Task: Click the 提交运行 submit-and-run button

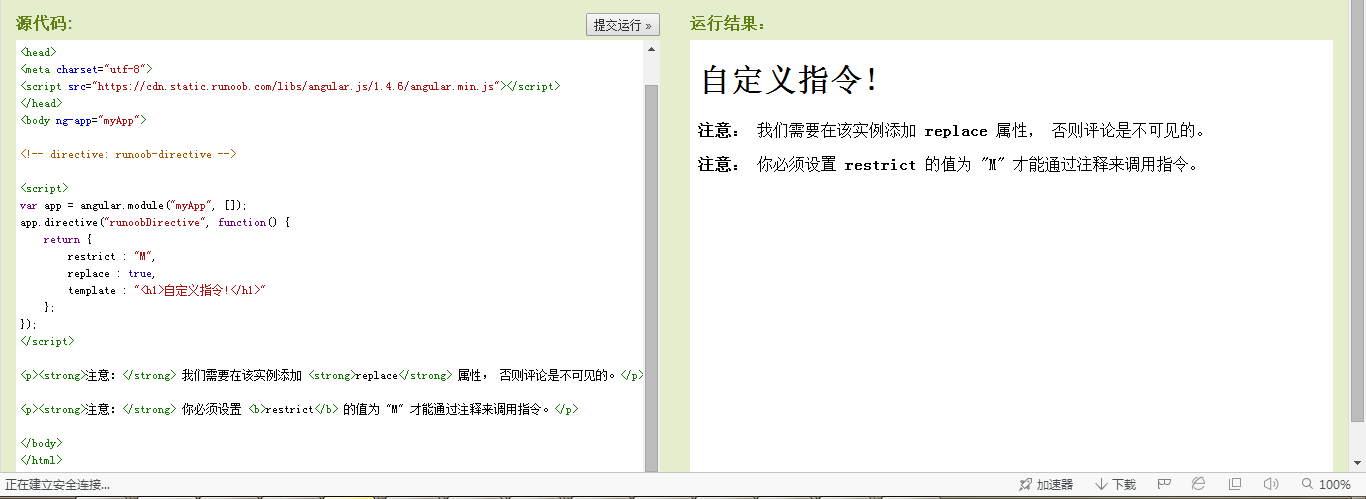Action: coord(622,25)
